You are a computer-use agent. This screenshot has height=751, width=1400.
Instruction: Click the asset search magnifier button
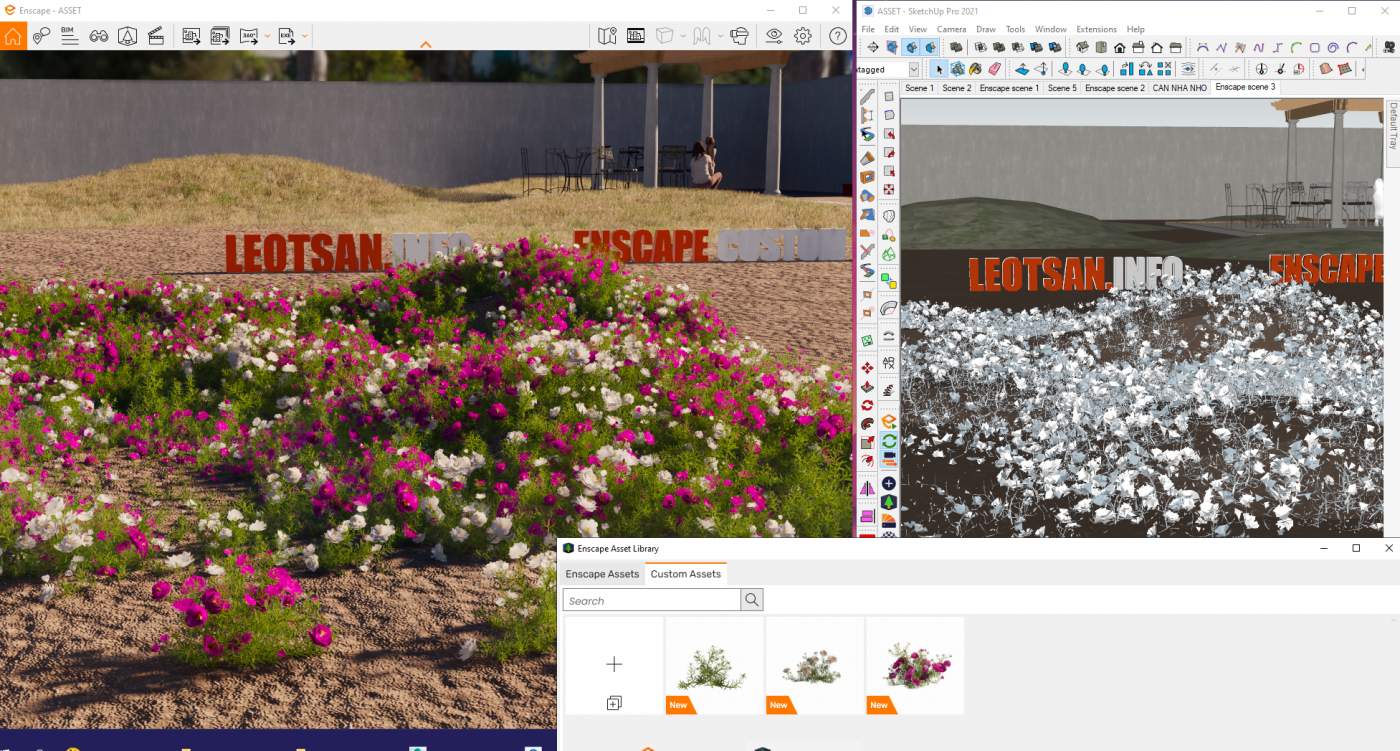pos(752,600)
